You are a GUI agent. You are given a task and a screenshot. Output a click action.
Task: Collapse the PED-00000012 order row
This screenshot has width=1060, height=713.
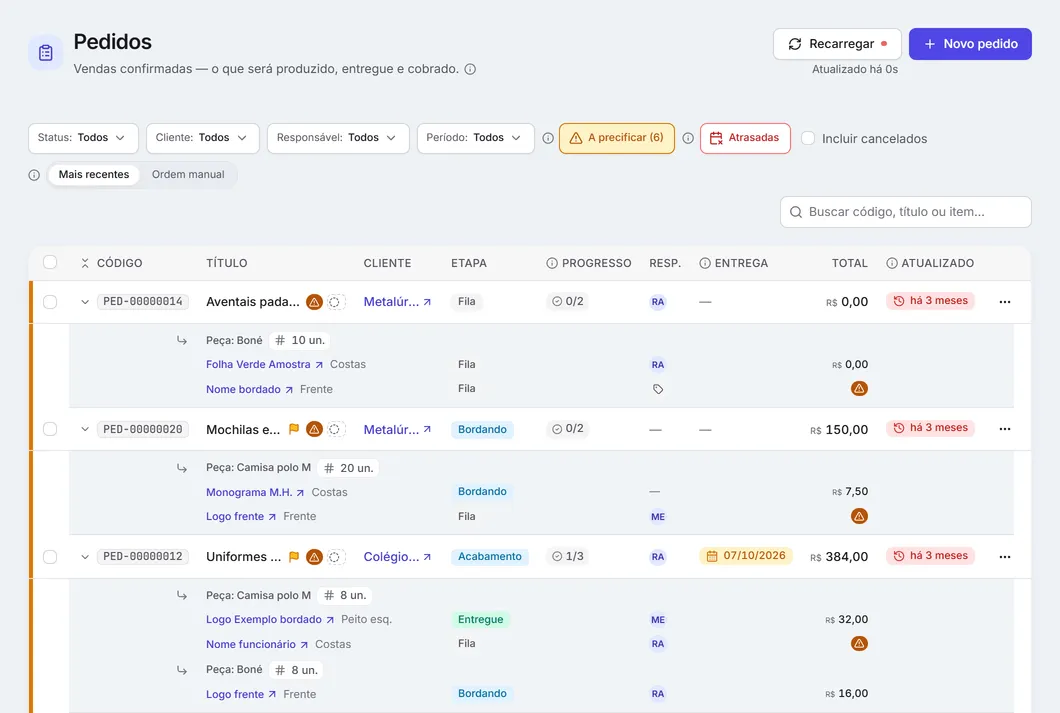coord(85,557)
